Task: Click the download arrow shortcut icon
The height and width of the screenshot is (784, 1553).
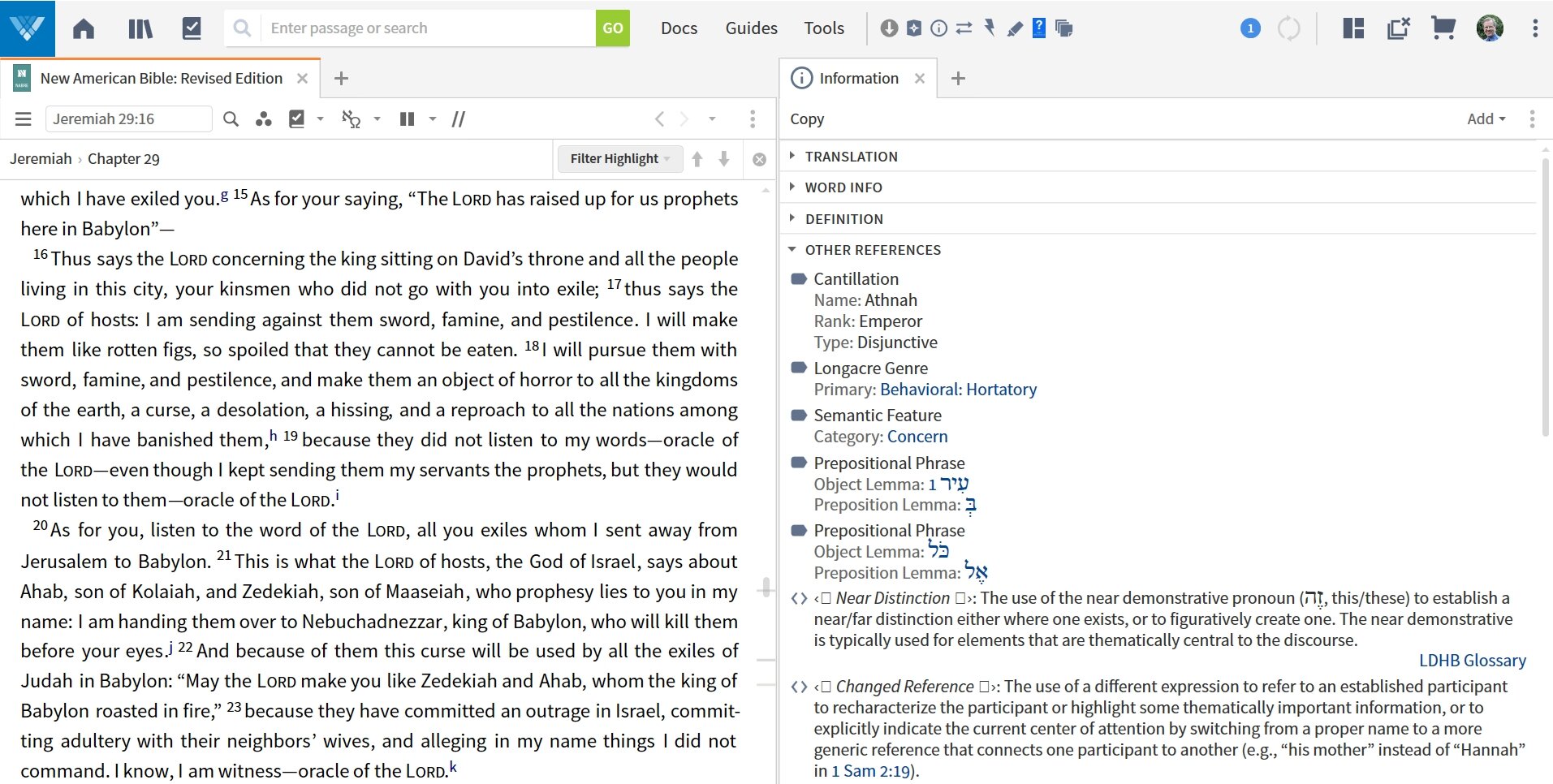Action: click(889, 28)
